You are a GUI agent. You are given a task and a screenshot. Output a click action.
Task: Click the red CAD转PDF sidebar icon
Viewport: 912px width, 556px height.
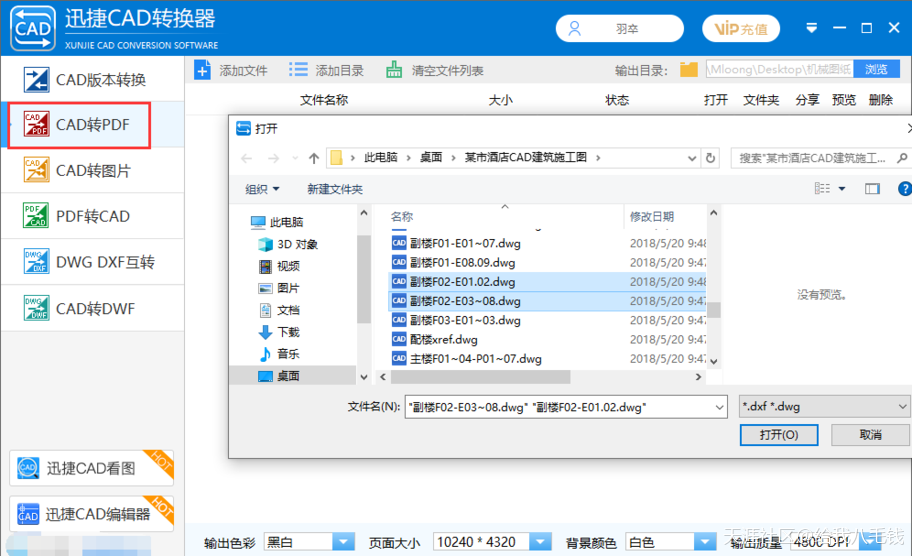pos(36,124)
